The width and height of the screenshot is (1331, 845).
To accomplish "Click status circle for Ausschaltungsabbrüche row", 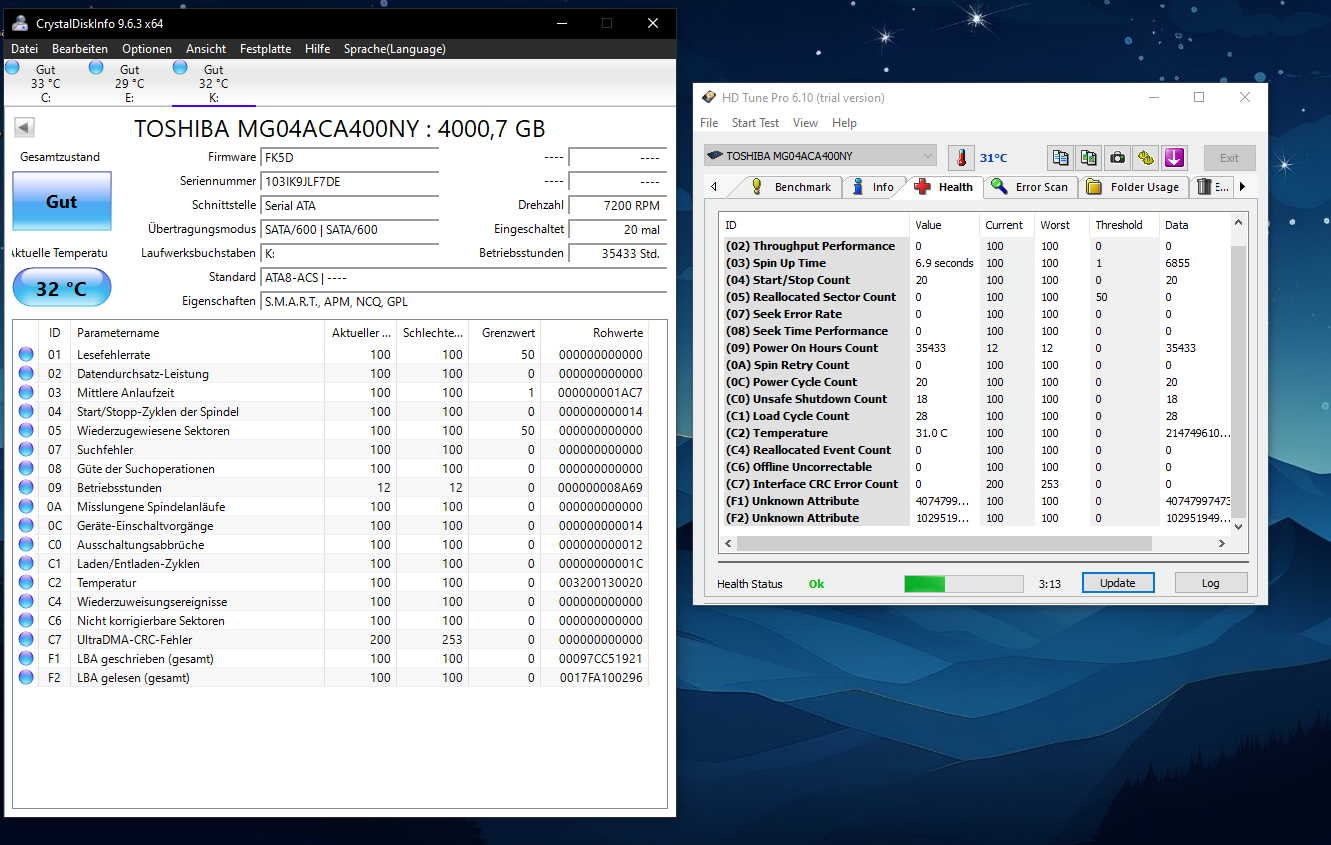I will [26, 544].
